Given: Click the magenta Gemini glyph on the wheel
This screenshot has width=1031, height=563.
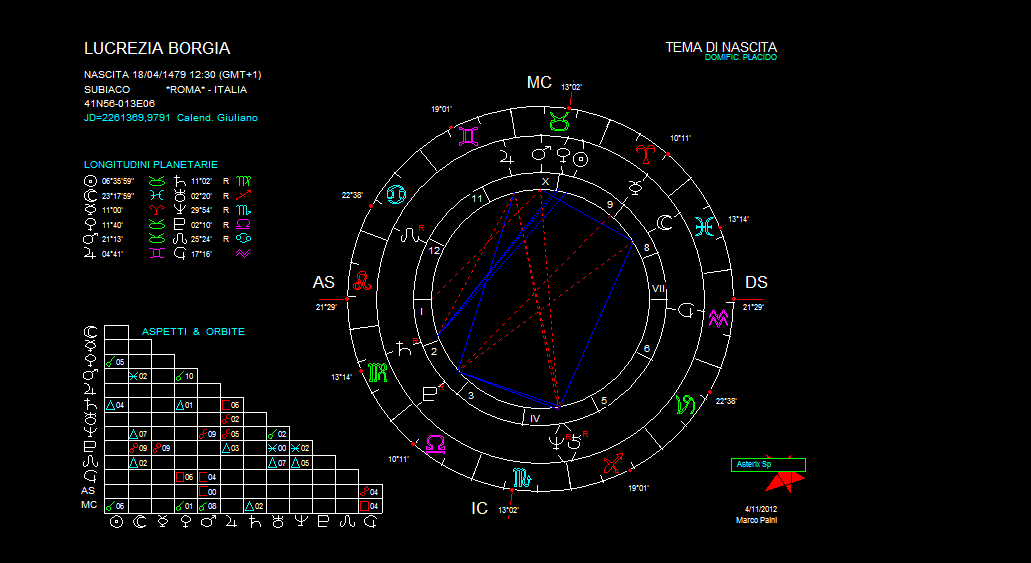Looking at the screenshot, I should 469,136.
